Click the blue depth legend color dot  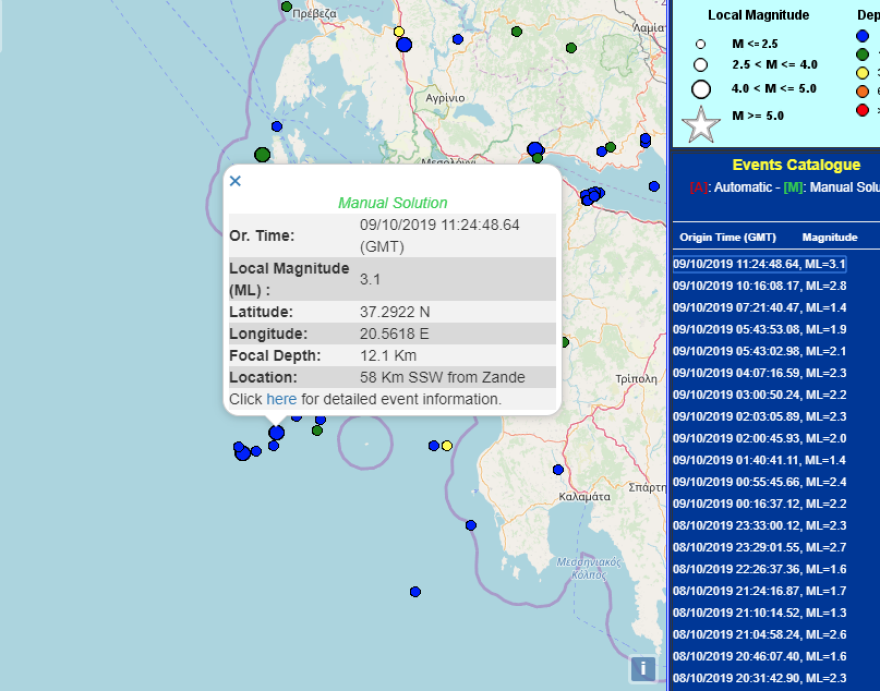[863, 36]
